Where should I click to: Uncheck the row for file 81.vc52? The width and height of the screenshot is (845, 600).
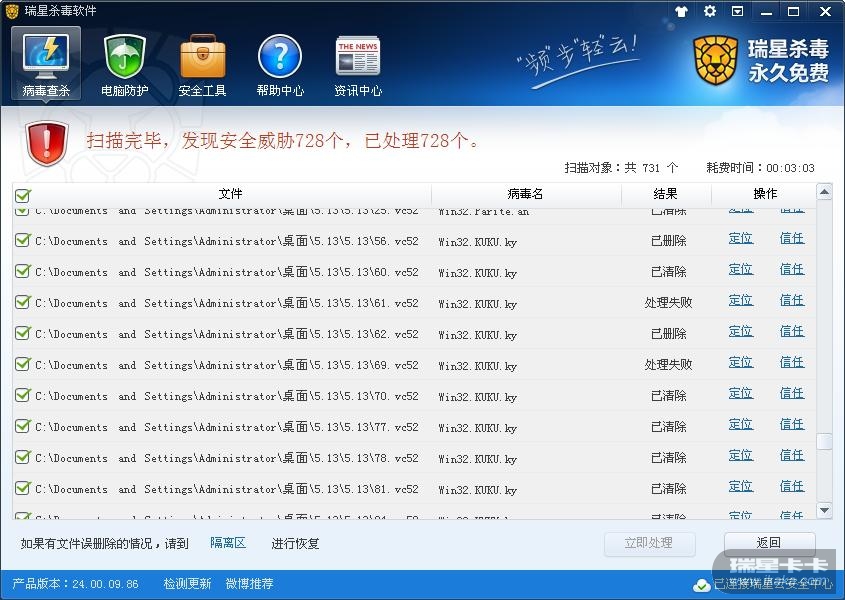23,487
